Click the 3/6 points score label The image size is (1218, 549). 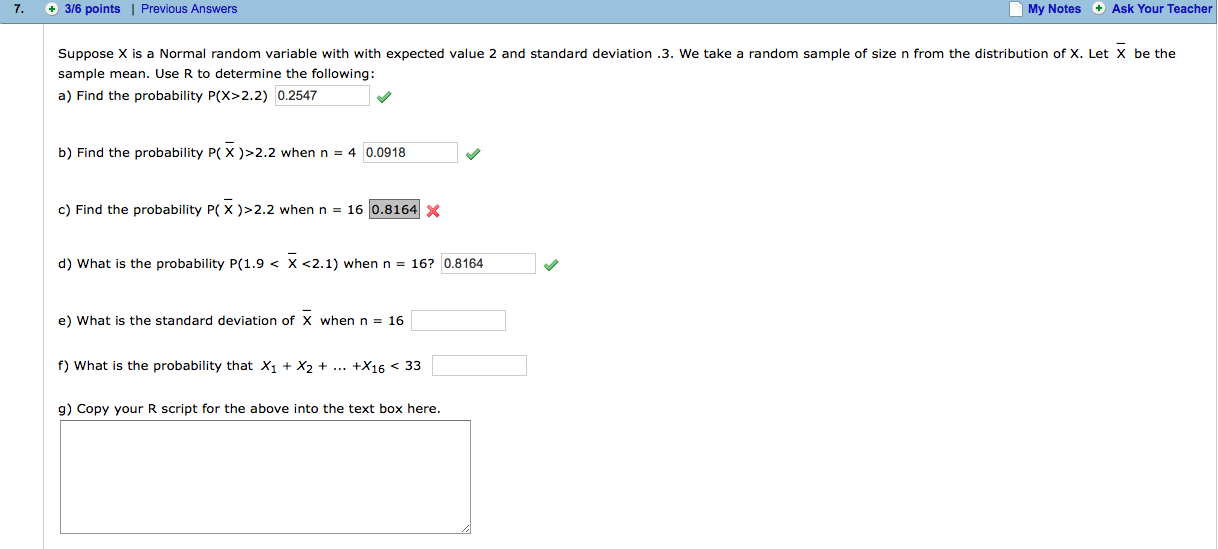click(92, 9)
